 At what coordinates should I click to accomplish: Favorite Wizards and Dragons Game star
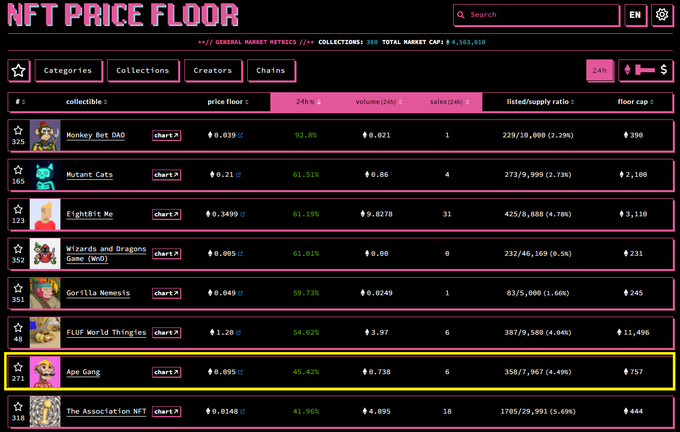point(18,249)
